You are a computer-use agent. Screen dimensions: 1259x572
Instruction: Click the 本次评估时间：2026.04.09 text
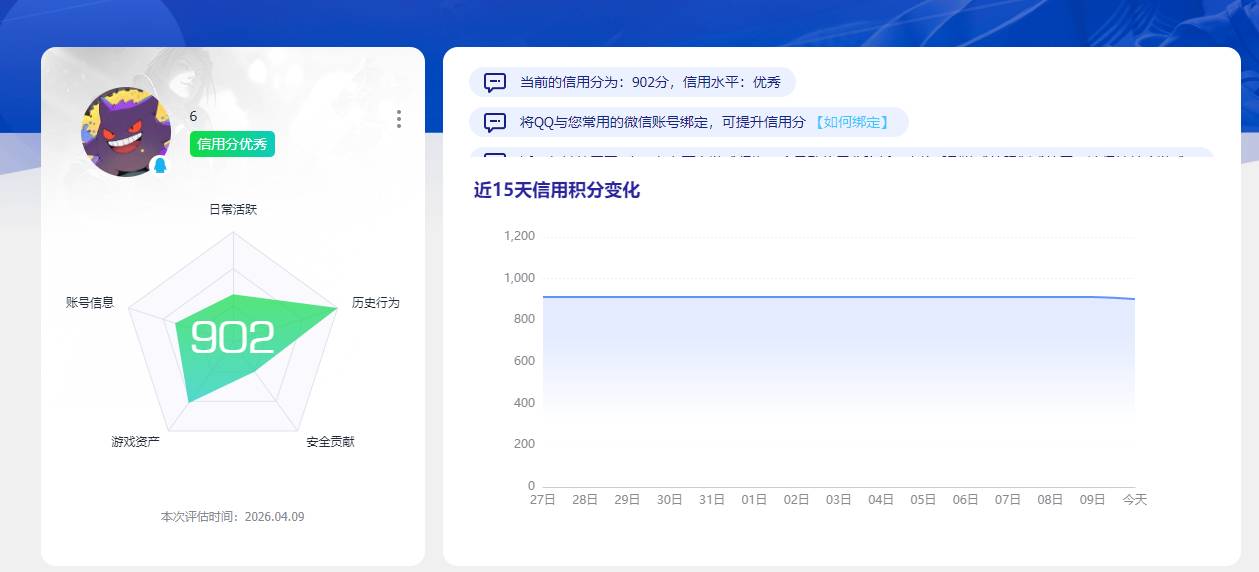tap(232, 516)
